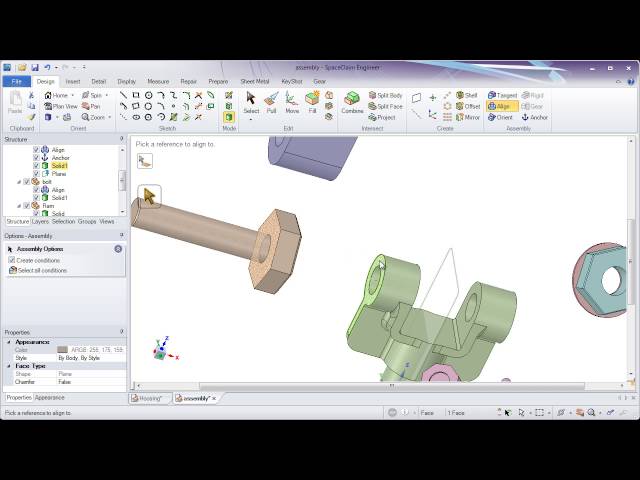This screenshot has width=640, height=480.
Task: Toggle visibility checkbox for Anchor in tree
Action: [x=36, y=158]
